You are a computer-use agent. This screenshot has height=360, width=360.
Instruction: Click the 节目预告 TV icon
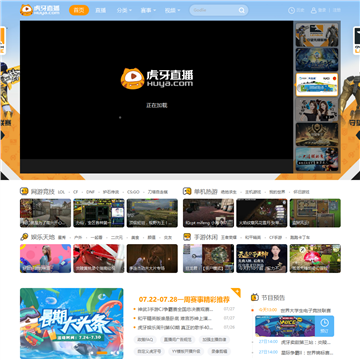255,297
